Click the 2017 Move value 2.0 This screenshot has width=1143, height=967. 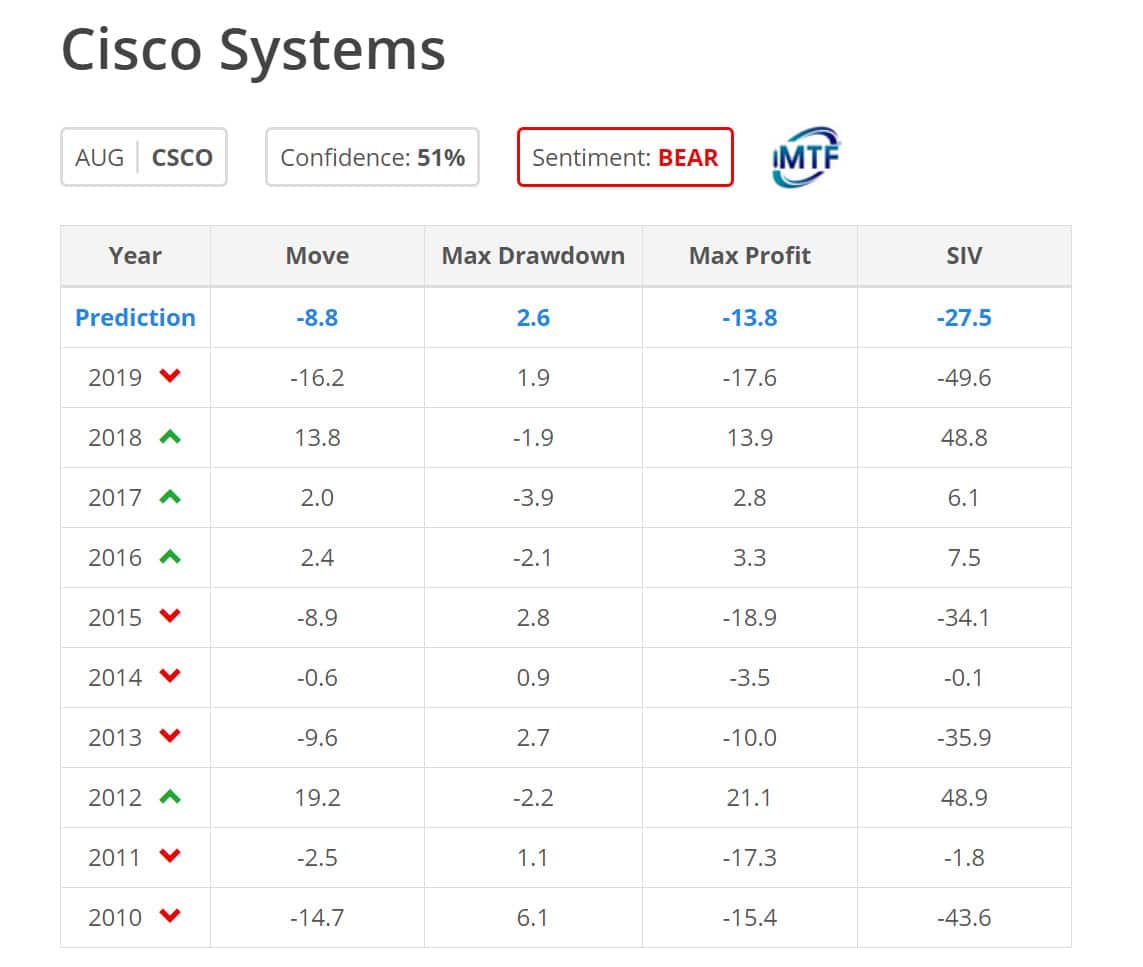tap(317, 498)
